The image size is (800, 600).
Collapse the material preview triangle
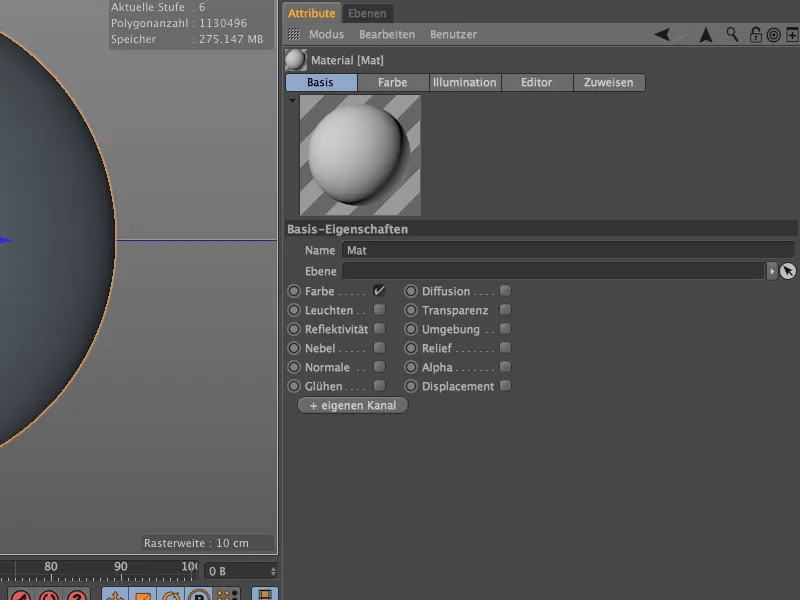[292, 101]
